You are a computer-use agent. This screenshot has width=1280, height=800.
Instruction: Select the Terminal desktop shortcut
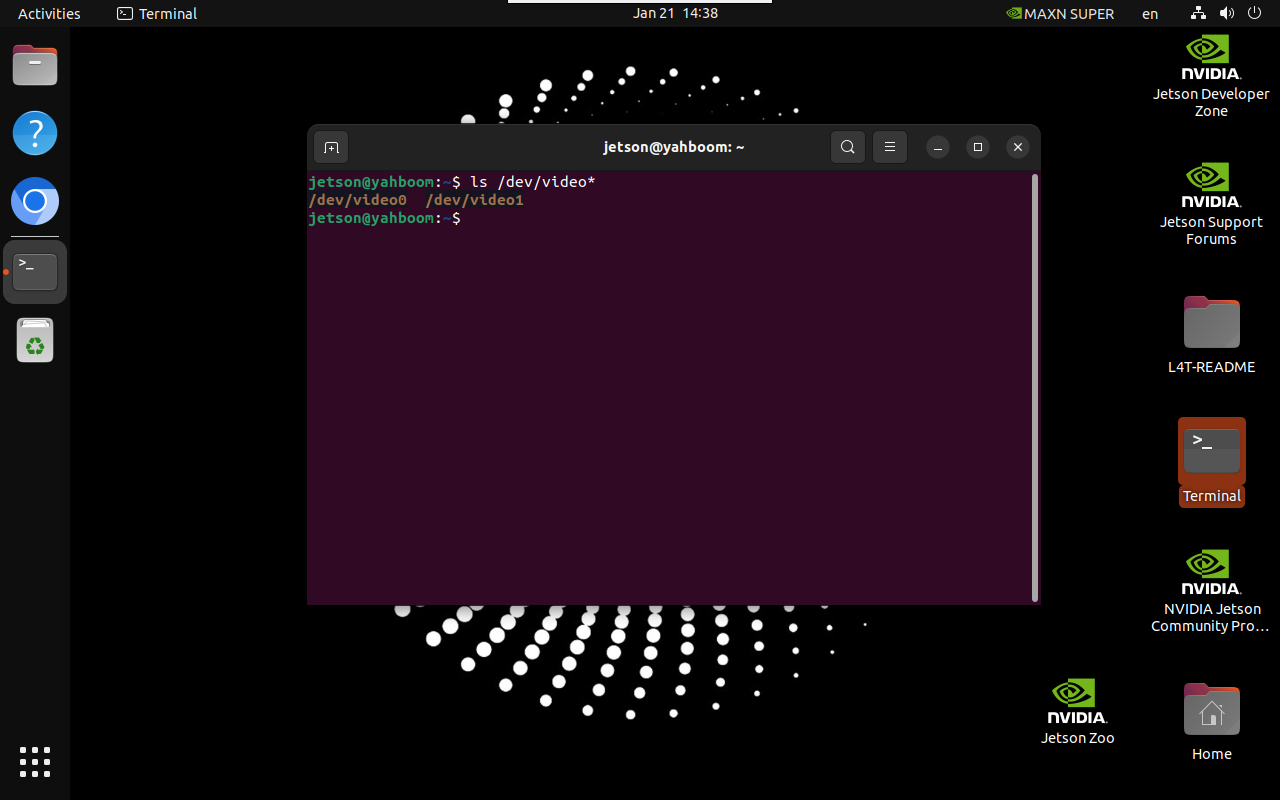point(1211,462)
